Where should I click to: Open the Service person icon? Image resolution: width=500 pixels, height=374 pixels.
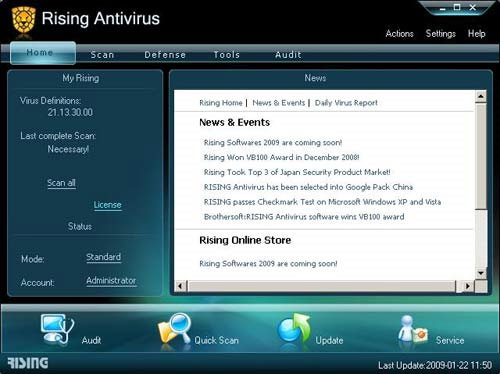point(412,329)
